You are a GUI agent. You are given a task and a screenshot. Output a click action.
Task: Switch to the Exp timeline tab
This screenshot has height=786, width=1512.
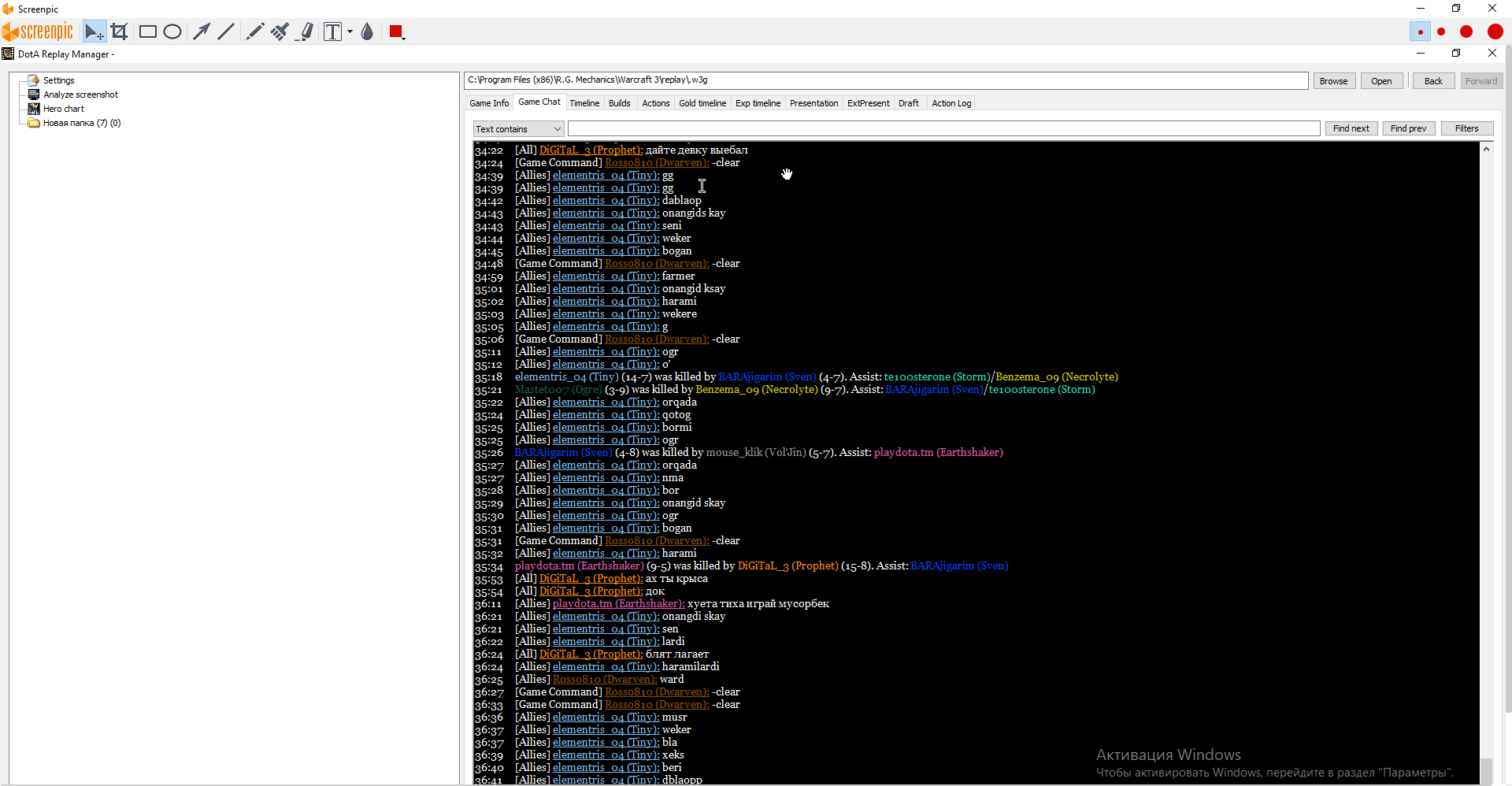[x=758, y=103]
